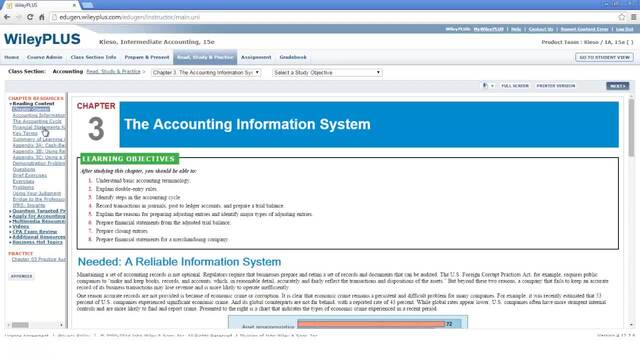Screen dimensions: 640x360
Task: Open the Bridge to the Profession link
Action: pos(39,199)
